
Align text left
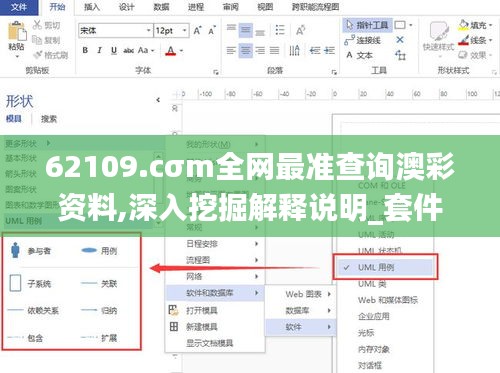pyautogui.click(x=231, y=51)
